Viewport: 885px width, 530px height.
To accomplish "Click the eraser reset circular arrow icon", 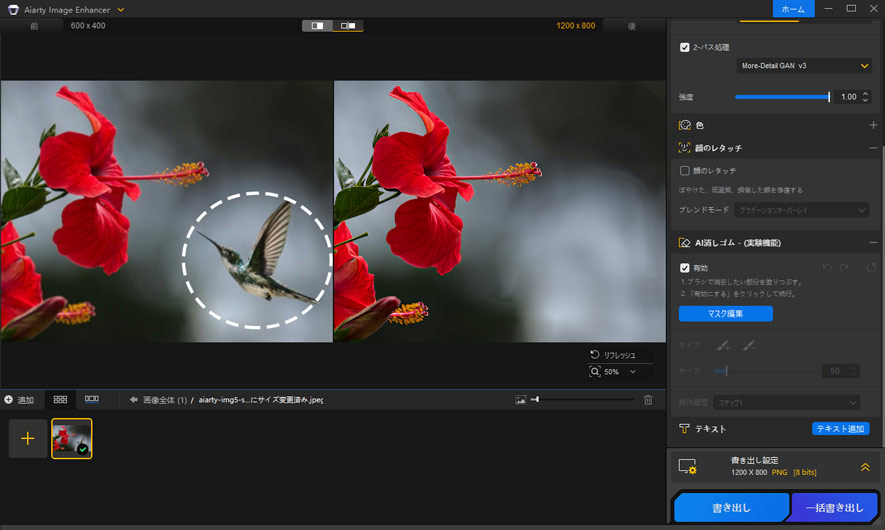I will 871,268.
